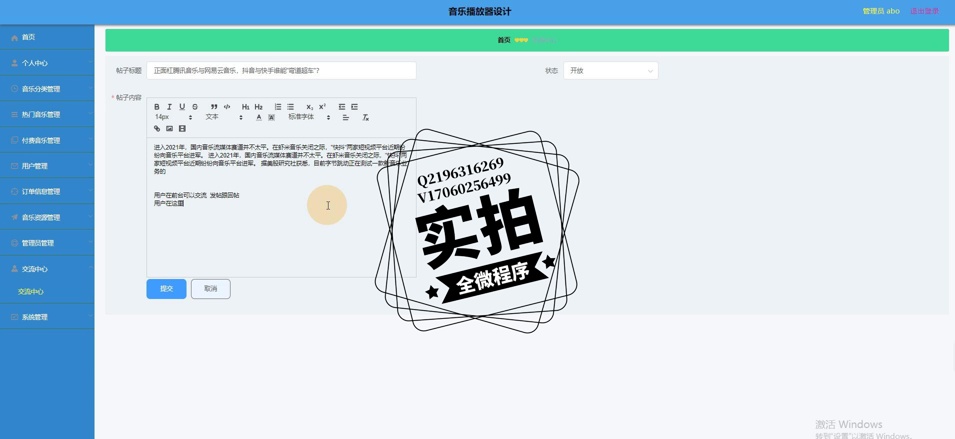Open the 状态 status dropdown showing 开放
Image resolution: width=955 pixels, height=439 pixels.
click(610, 71)
